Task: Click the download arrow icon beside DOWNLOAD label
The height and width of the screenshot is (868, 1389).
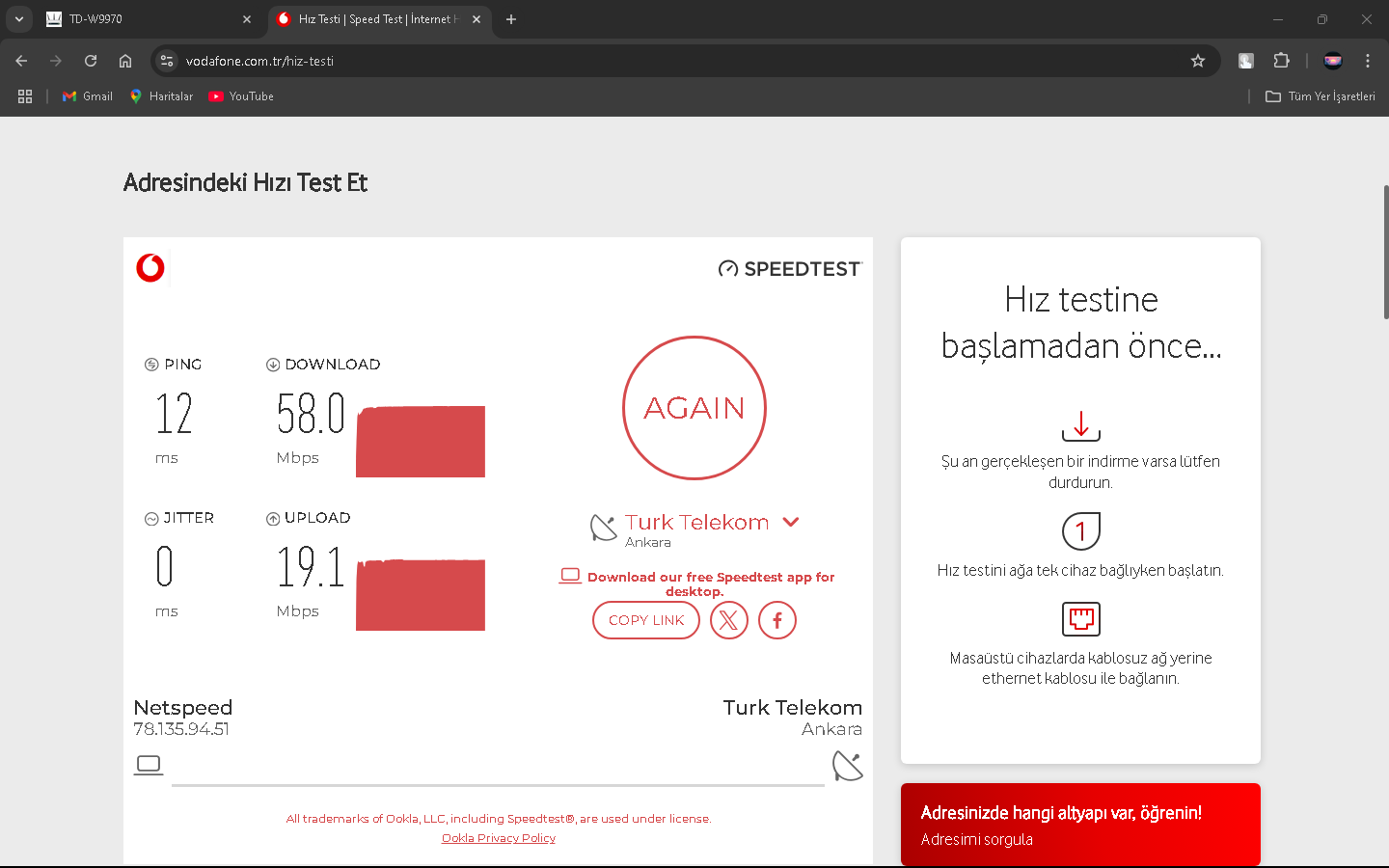Action: [x=273, y=365]
